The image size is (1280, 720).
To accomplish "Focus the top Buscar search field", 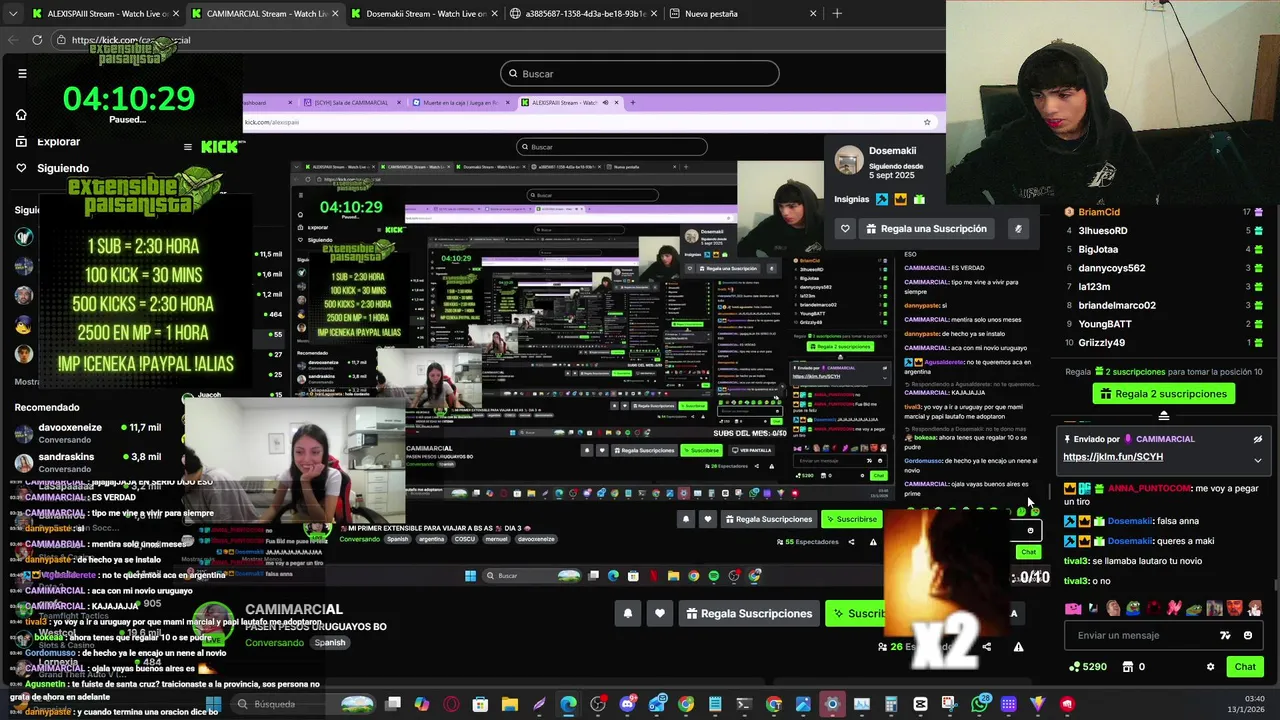I will (640, 73).
